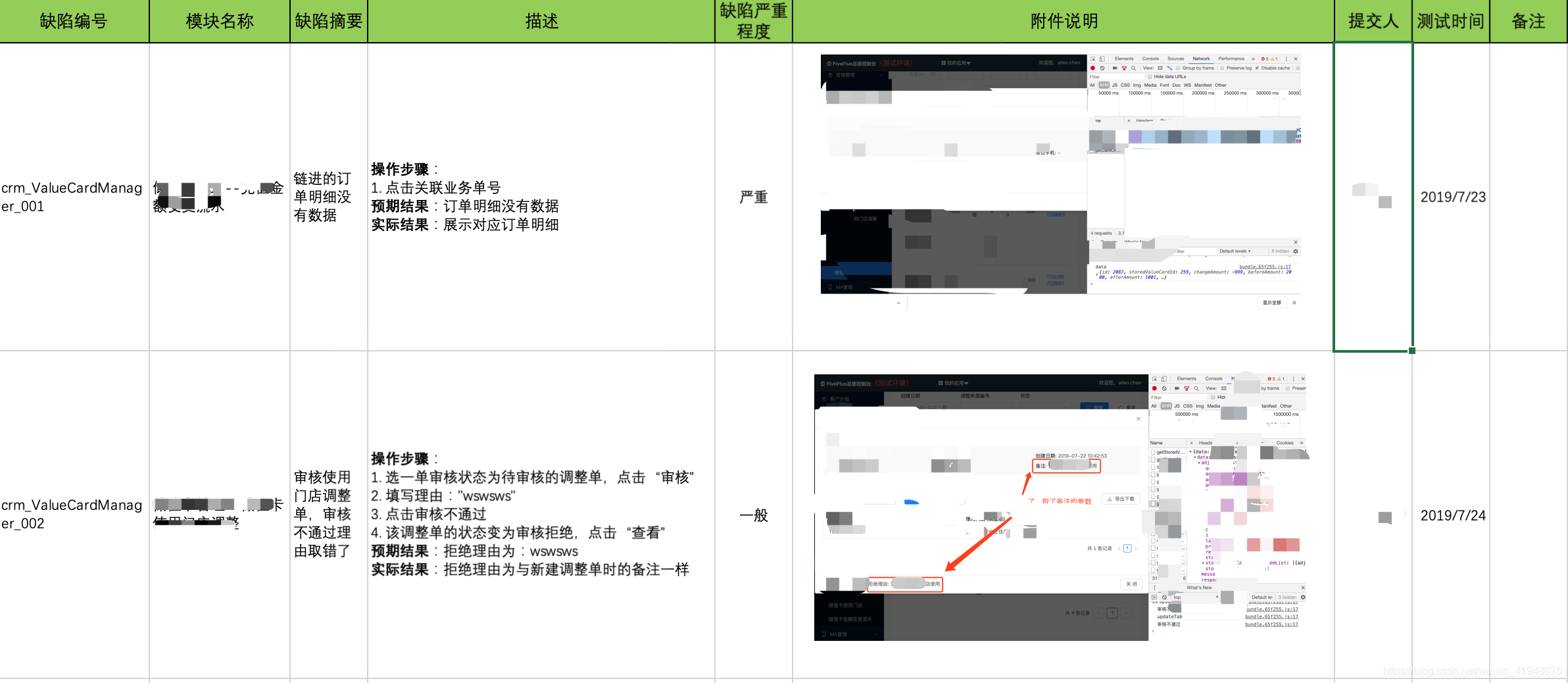Click the clear network log icon
Viewport: 1568px width, 683px height.
click(x=1102, y=68)
